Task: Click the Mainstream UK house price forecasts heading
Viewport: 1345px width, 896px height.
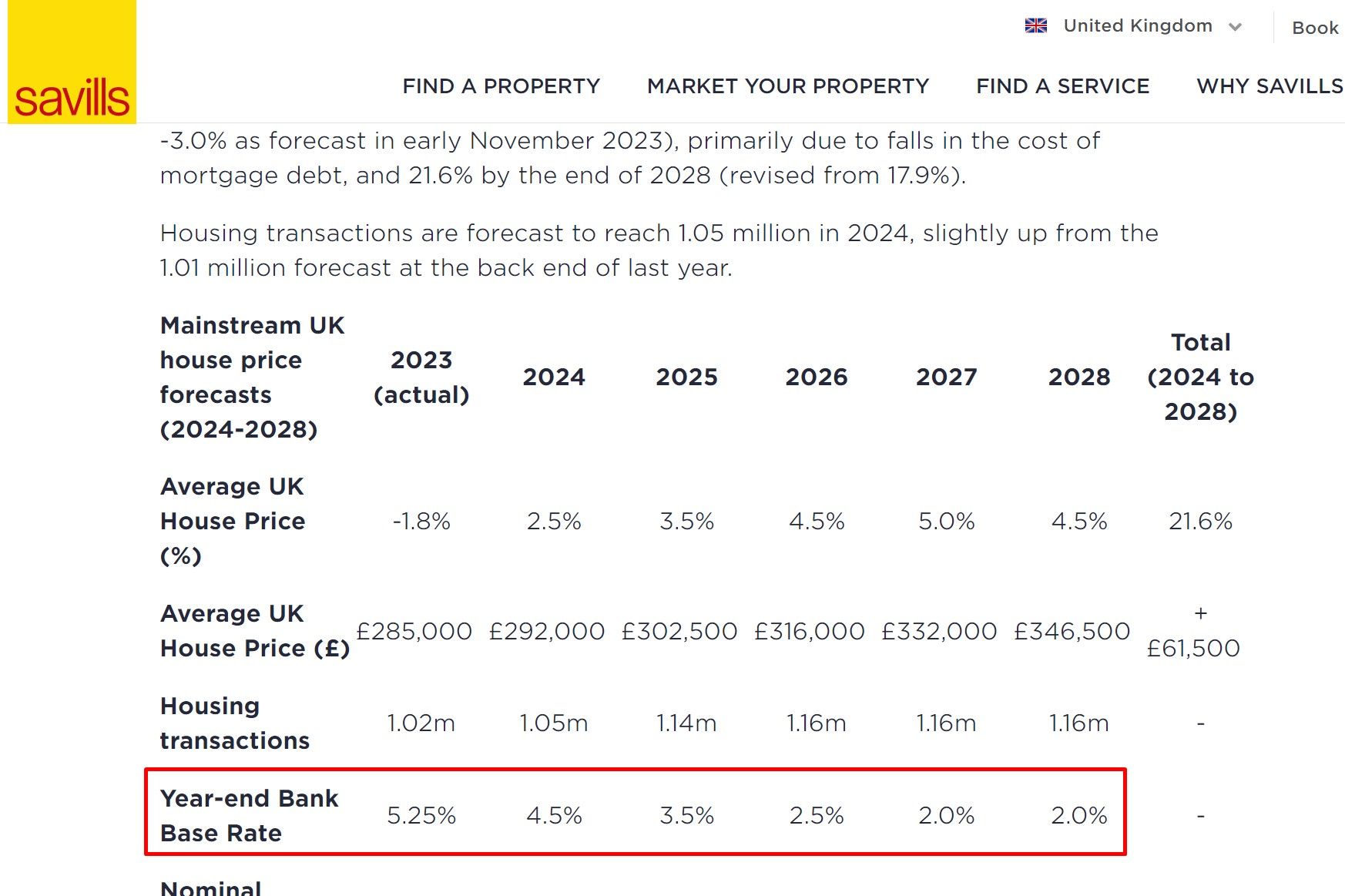Action: click(x=252, y=377)
